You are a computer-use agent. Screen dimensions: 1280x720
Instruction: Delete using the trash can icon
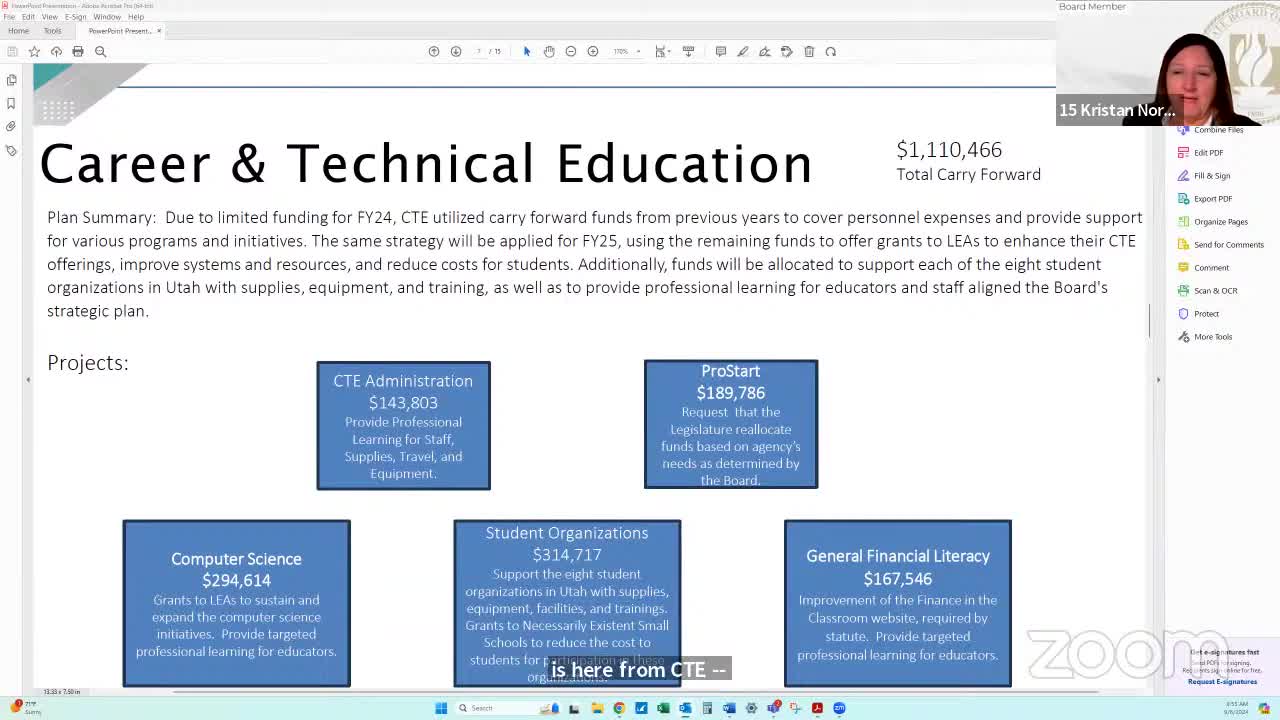pyautogui.click(x=809, y=51)
